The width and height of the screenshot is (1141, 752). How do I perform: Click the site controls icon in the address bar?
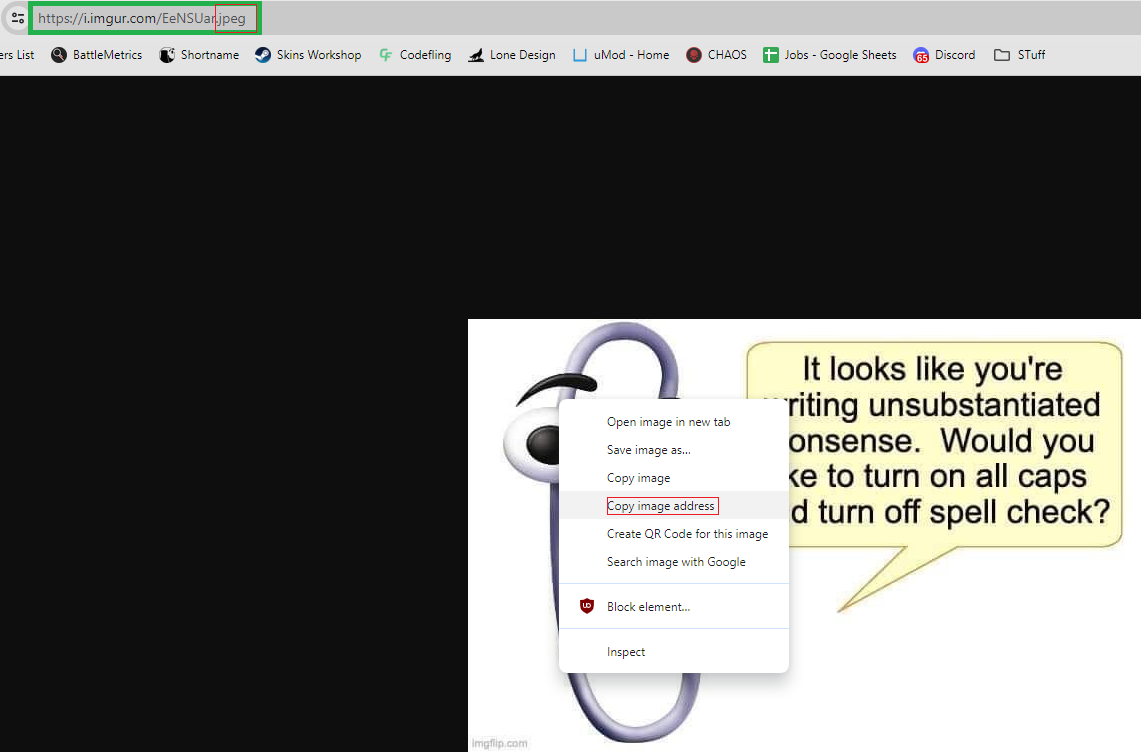[x=17, y=18]
